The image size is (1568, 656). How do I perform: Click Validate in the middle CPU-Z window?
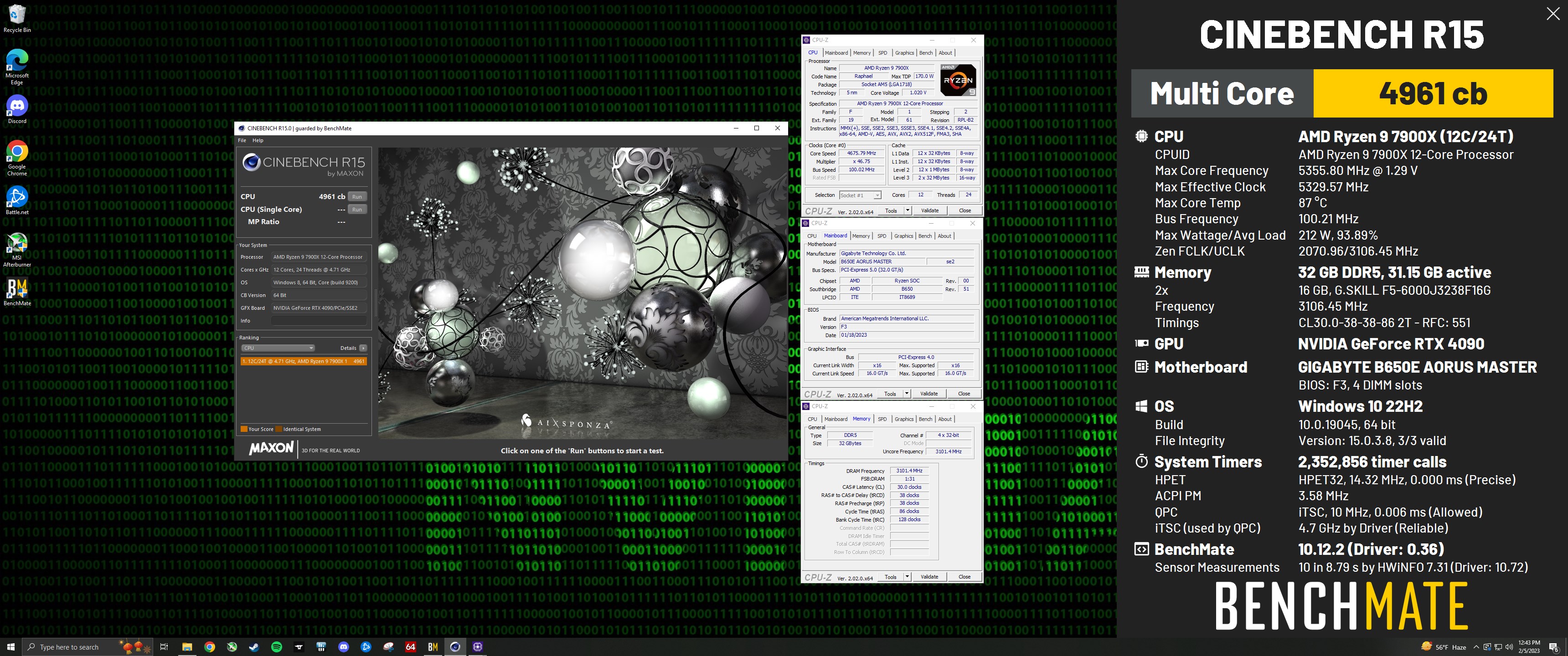[x=929, y=394]
